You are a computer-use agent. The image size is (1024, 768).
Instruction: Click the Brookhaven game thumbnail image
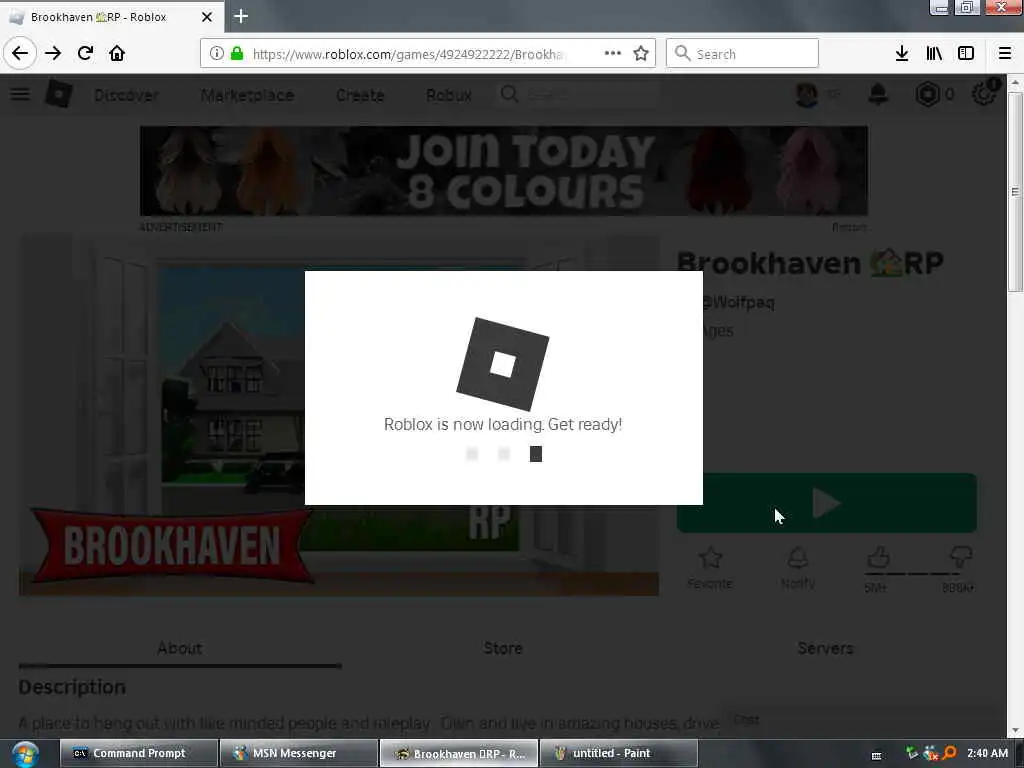click(x=162, y=415)
